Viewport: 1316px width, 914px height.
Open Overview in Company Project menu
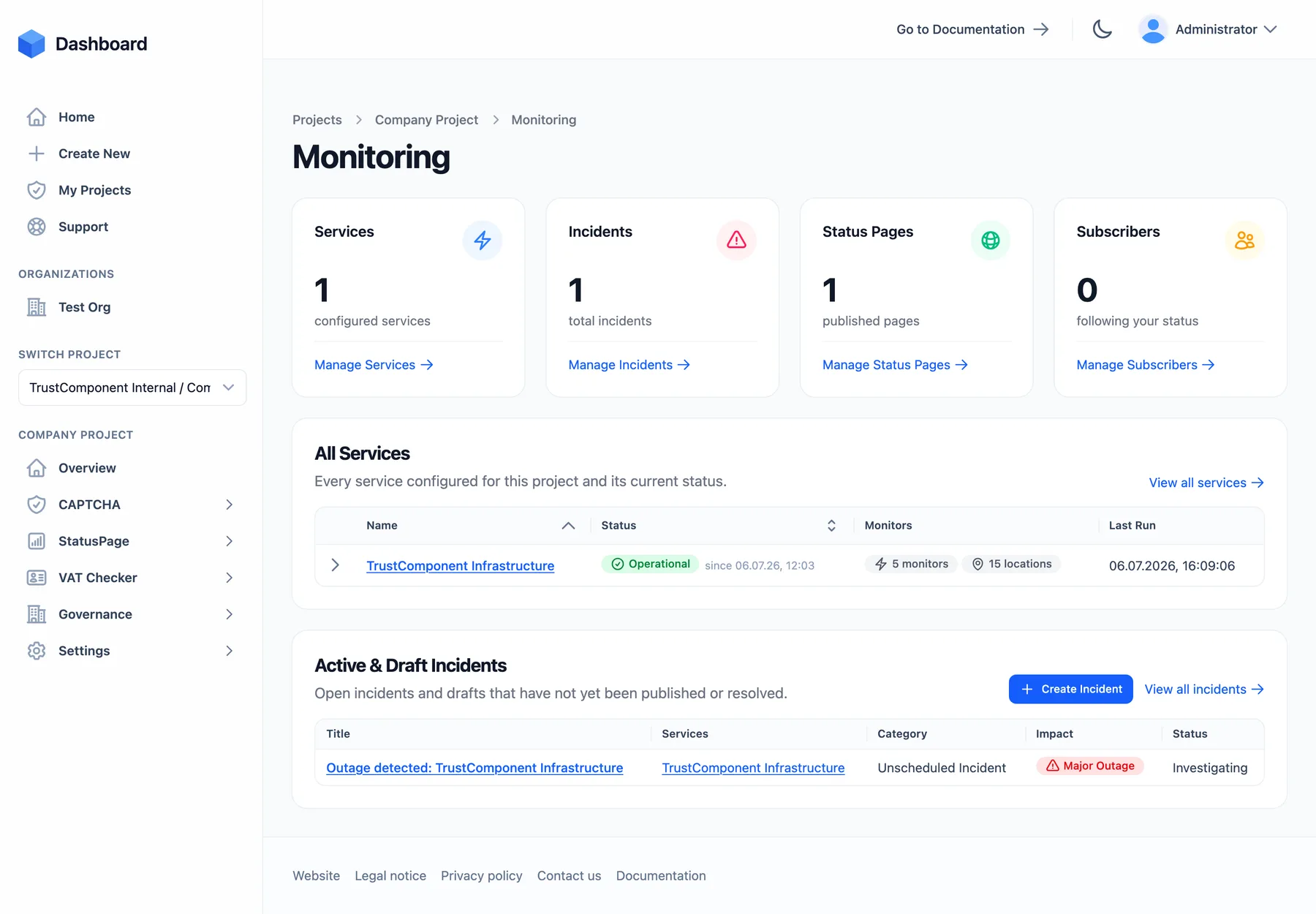87,468
